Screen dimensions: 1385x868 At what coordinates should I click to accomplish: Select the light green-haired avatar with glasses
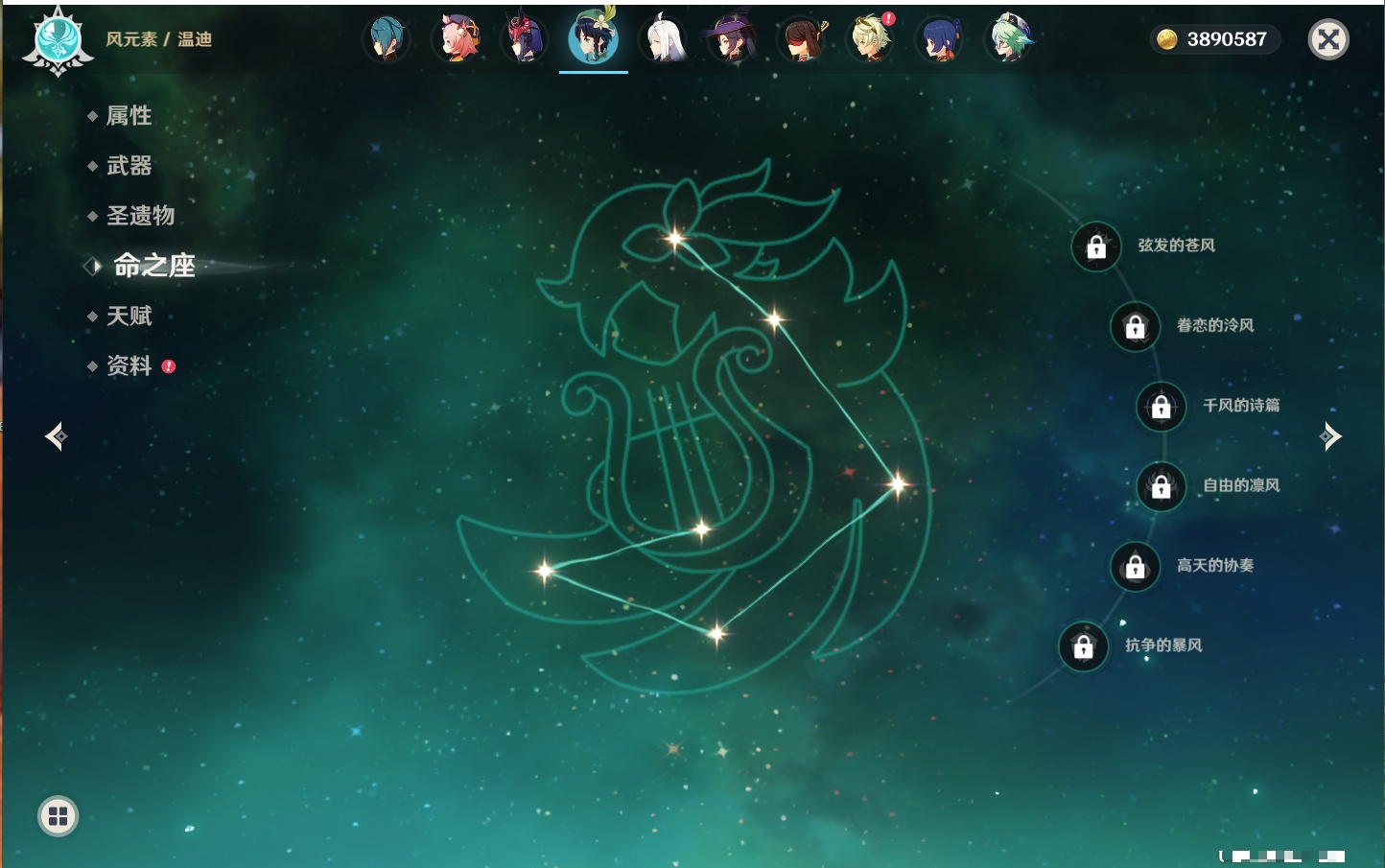pyautogui.click(x=1010, y=39)
